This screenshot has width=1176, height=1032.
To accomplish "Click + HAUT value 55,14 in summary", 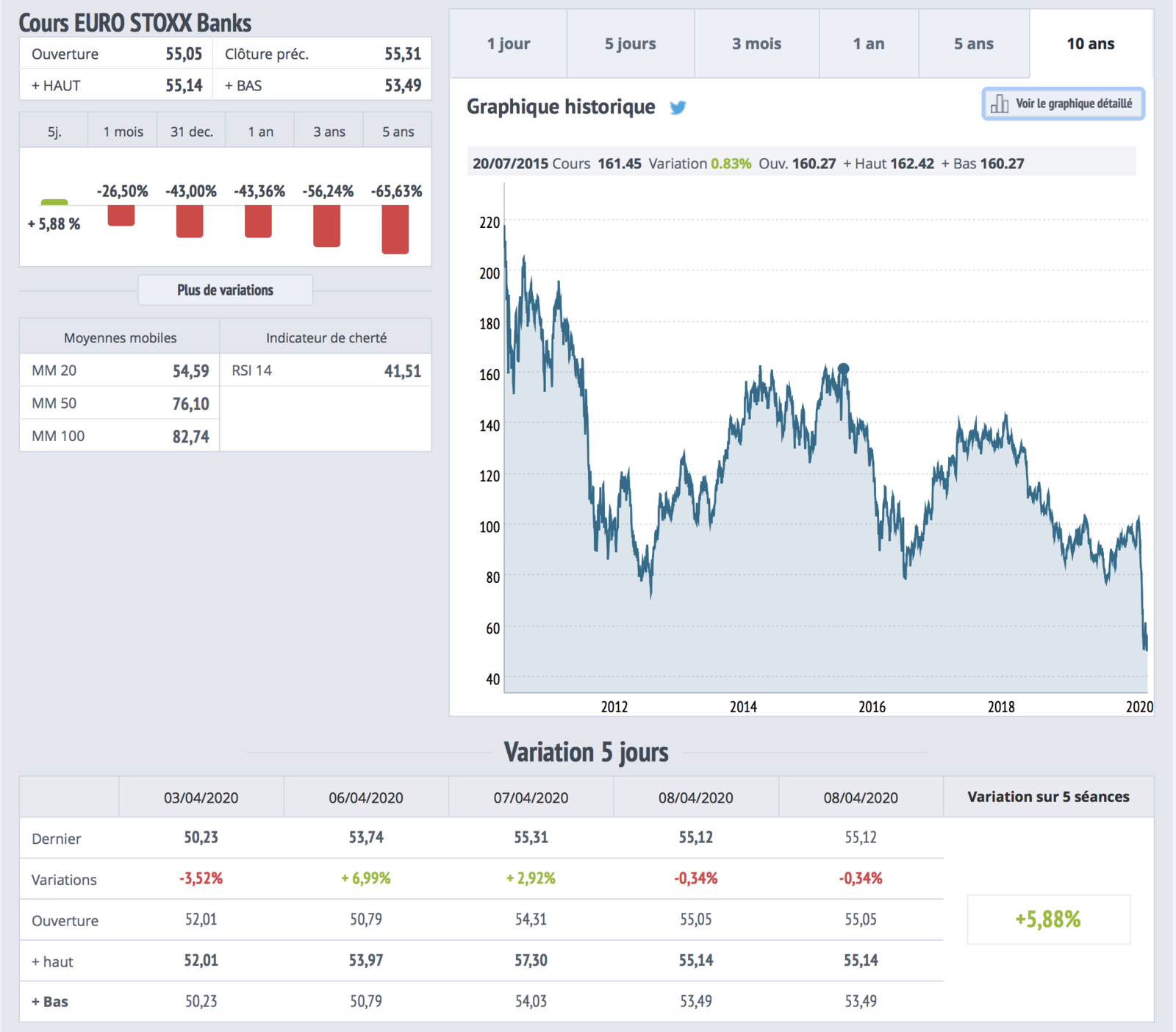I will pos(184,85).
